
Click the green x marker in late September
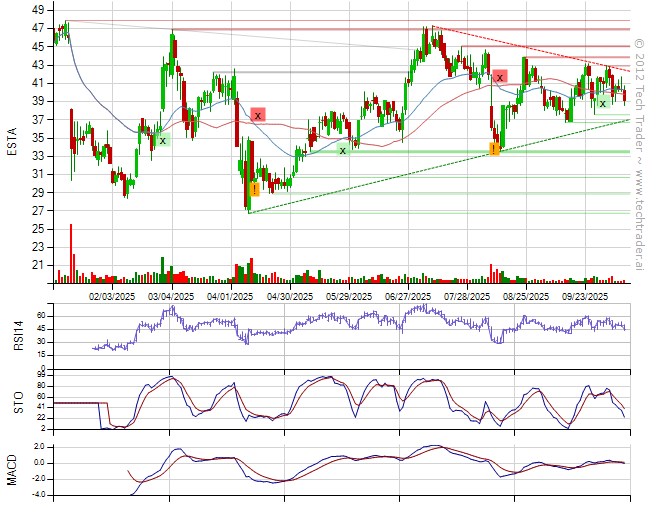click(602, 103)
